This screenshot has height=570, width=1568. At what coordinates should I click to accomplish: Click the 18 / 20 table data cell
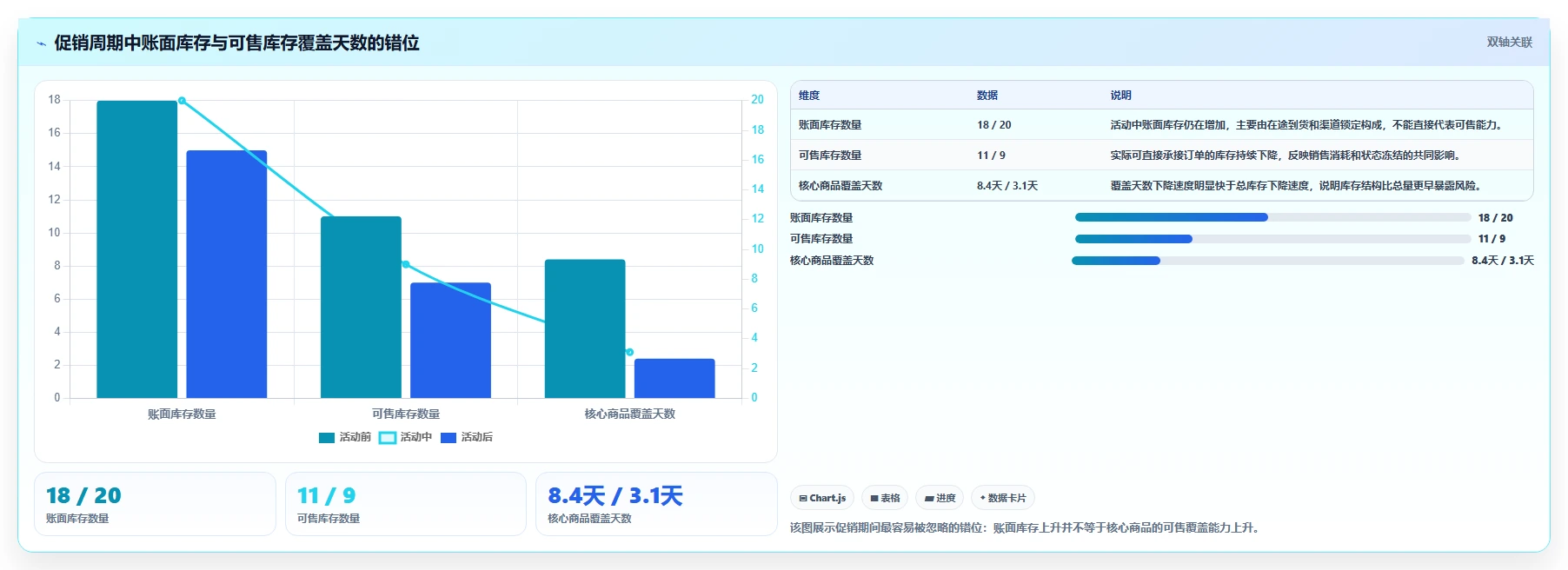tap(993, 125)
